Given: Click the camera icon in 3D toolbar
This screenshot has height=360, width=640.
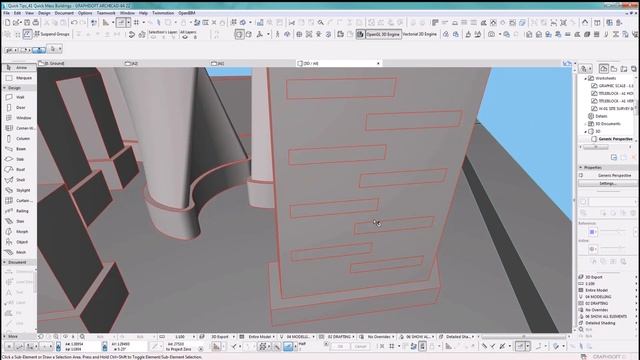Looking at the screenshot, I should click(491, 35).
